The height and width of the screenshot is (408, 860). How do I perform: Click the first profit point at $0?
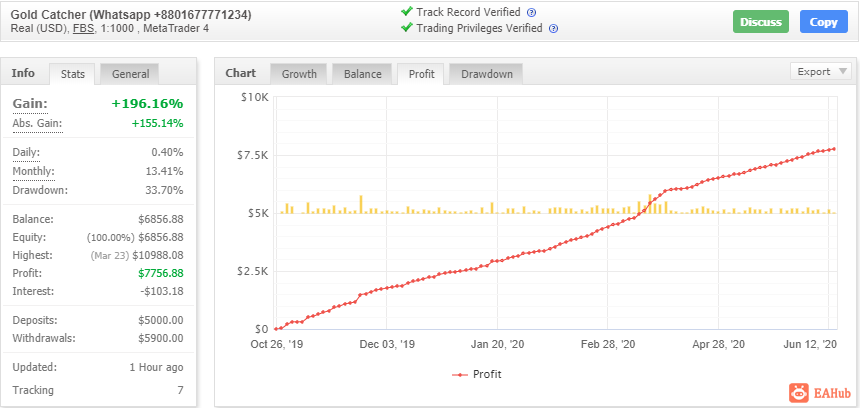pyautogui.click(x=276, y=329)
